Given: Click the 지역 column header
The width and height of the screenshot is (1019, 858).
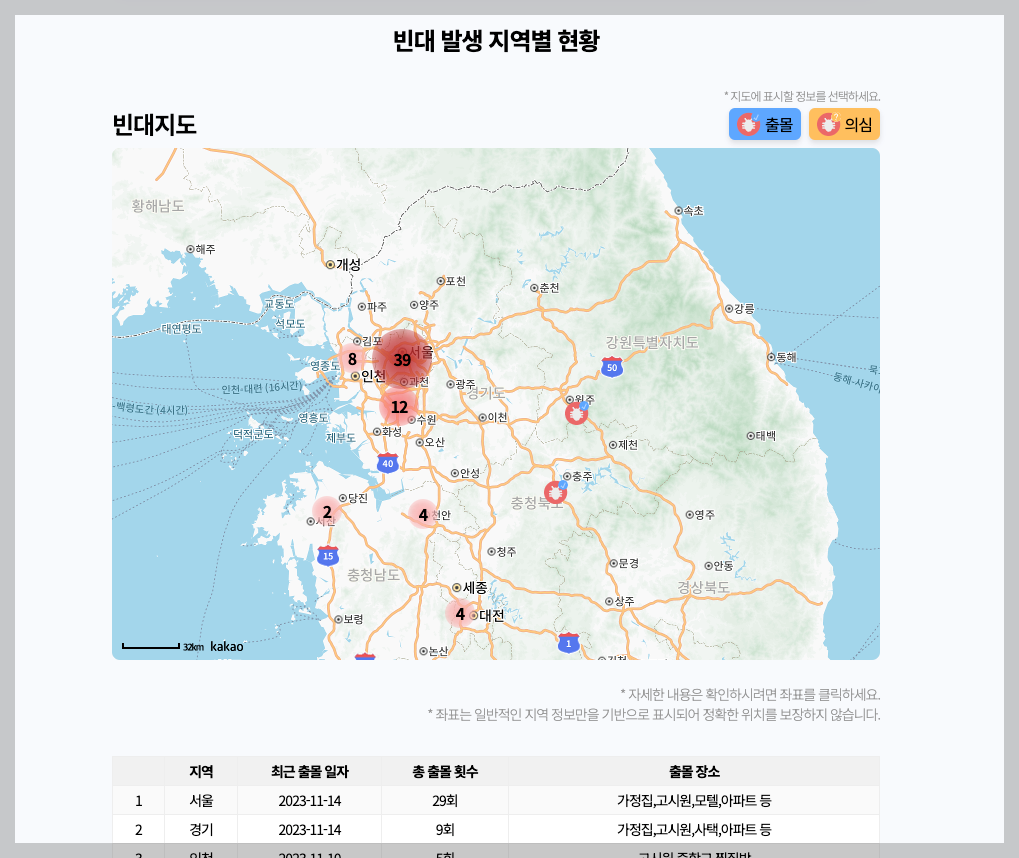Looking at the screenshot, I should (203, 771).
